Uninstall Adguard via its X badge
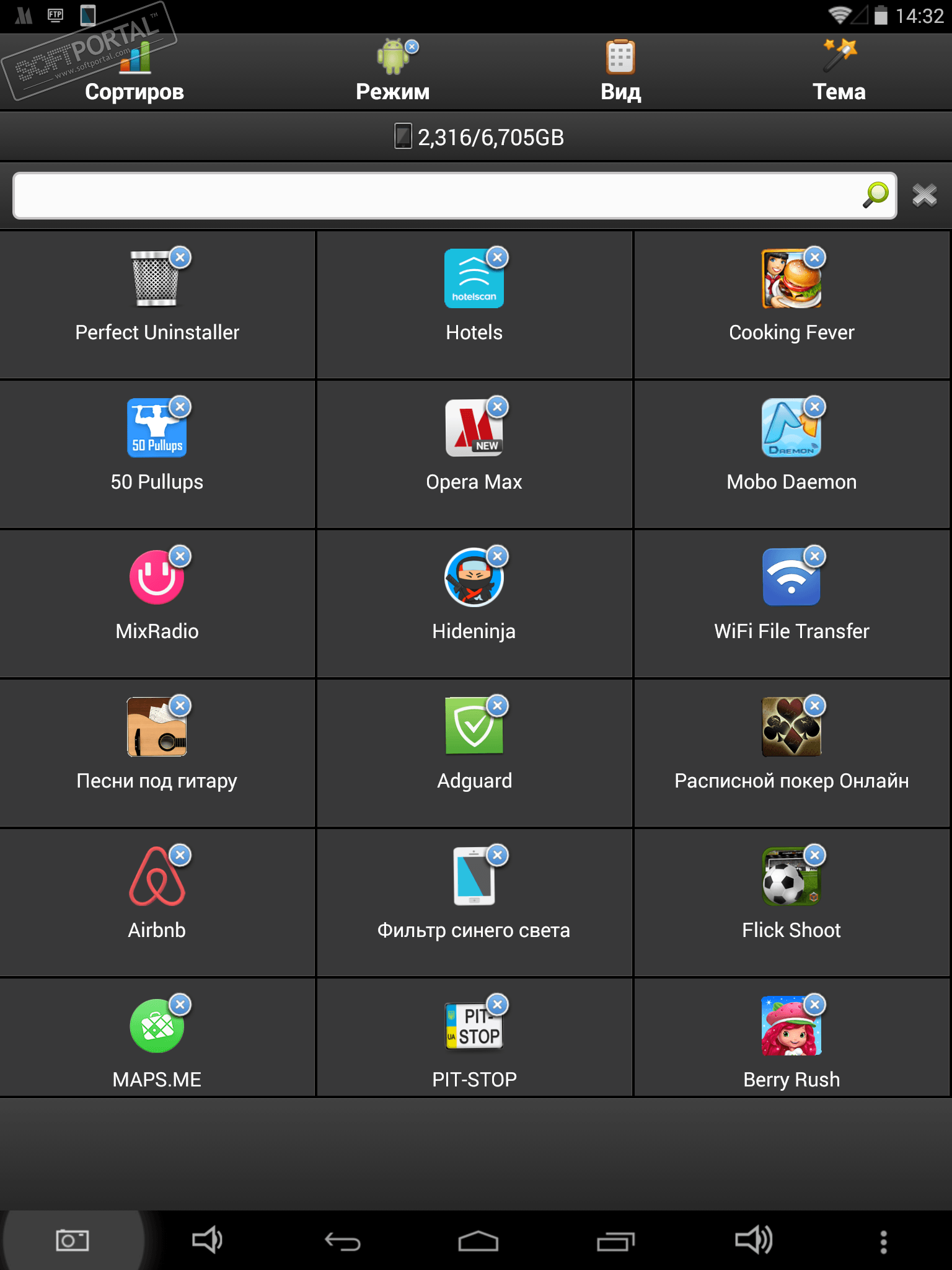Image resolution: width=952 pixels, height=1270 pixels. pyautogui.click(x=497, y=705)
